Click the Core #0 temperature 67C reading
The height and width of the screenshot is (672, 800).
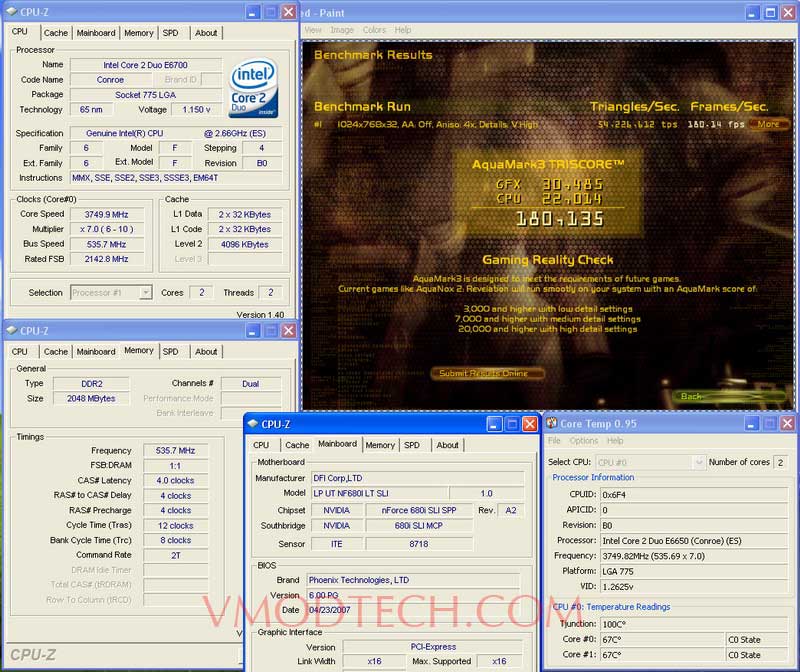point(662,640)
